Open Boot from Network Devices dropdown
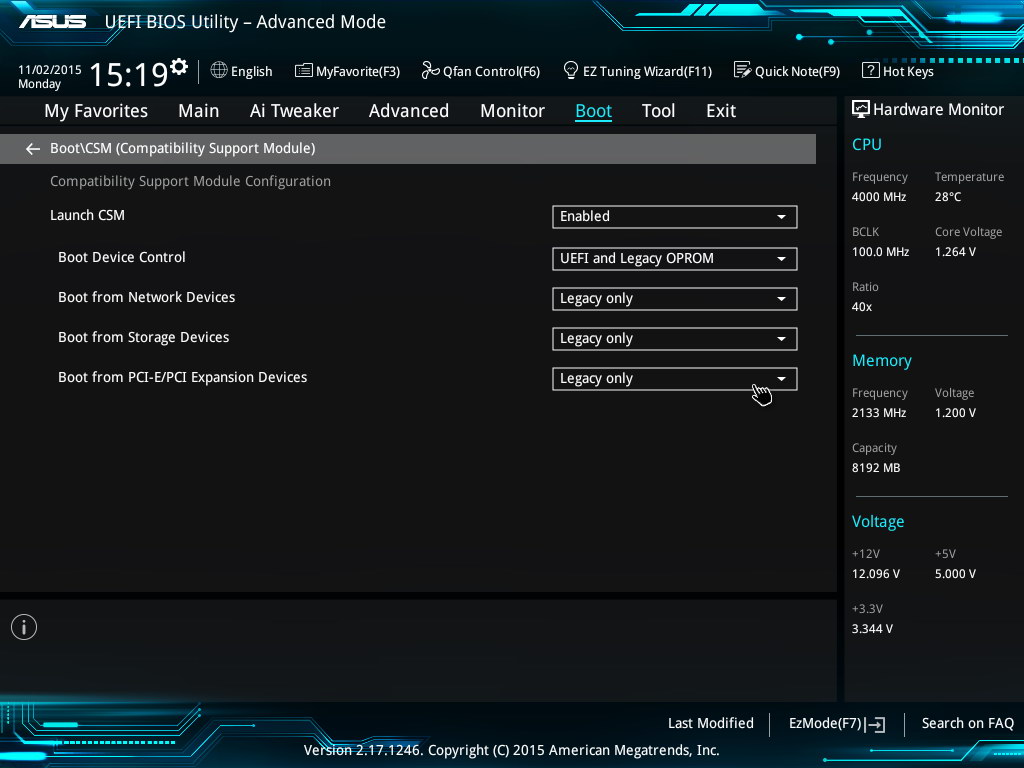Image resolution: width=1024 pixels, height=768 pixels. [674, 298]
